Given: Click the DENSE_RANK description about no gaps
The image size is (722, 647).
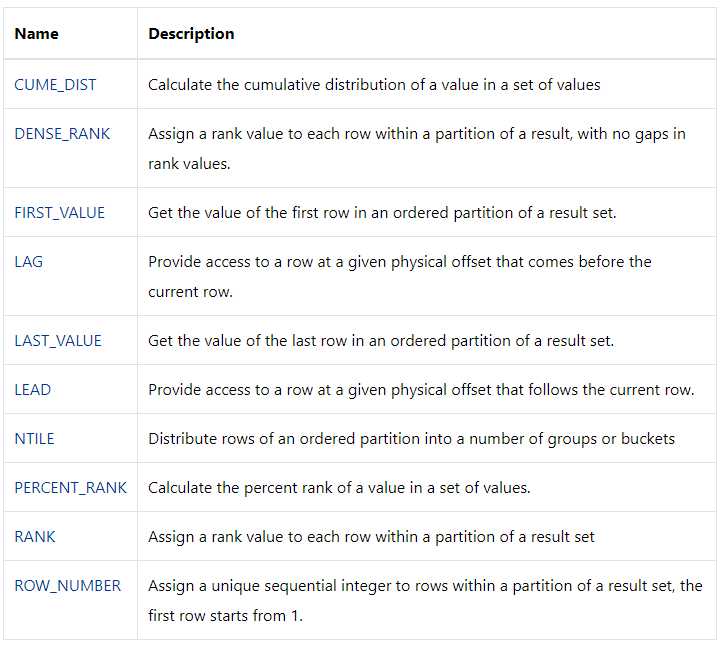Looking at the screenshot, I should click(x=417, y=148).
